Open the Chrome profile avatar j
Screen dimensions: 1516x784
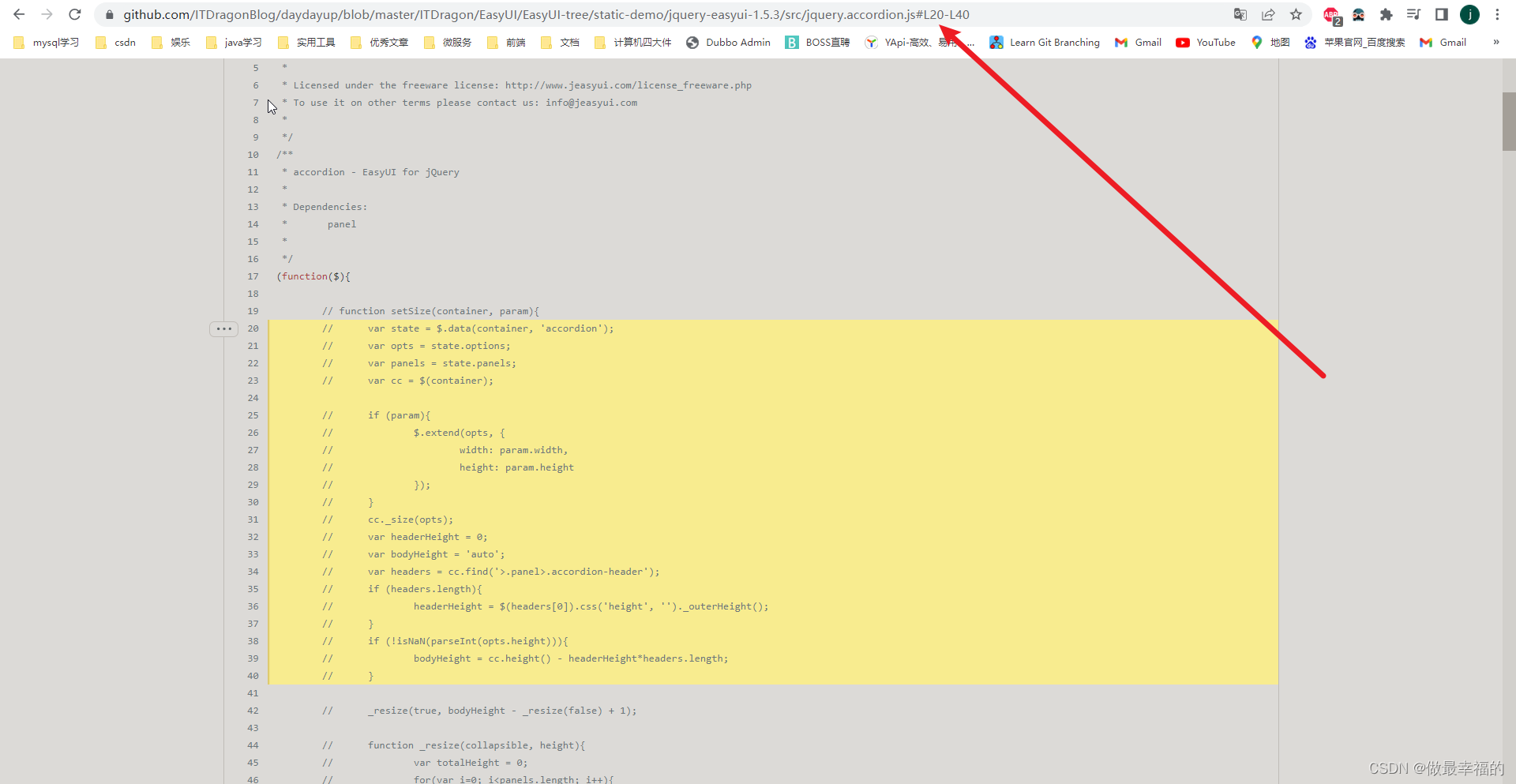point(1469,14)
